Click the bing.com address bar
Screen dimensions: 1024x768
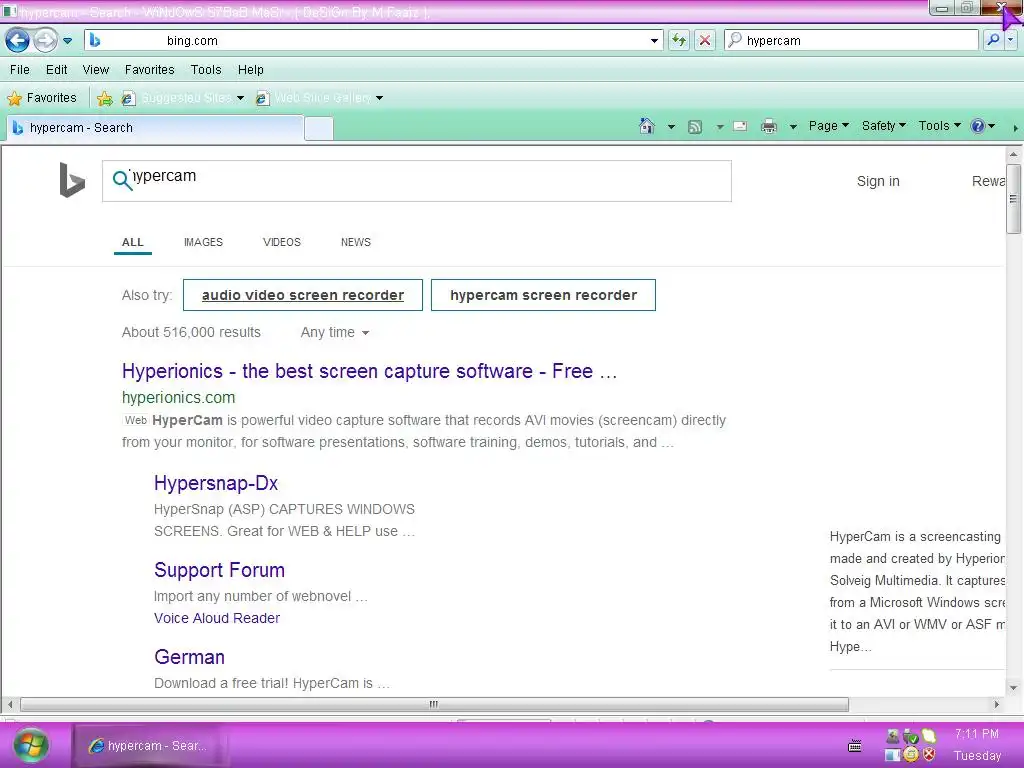tap(374, 40)
